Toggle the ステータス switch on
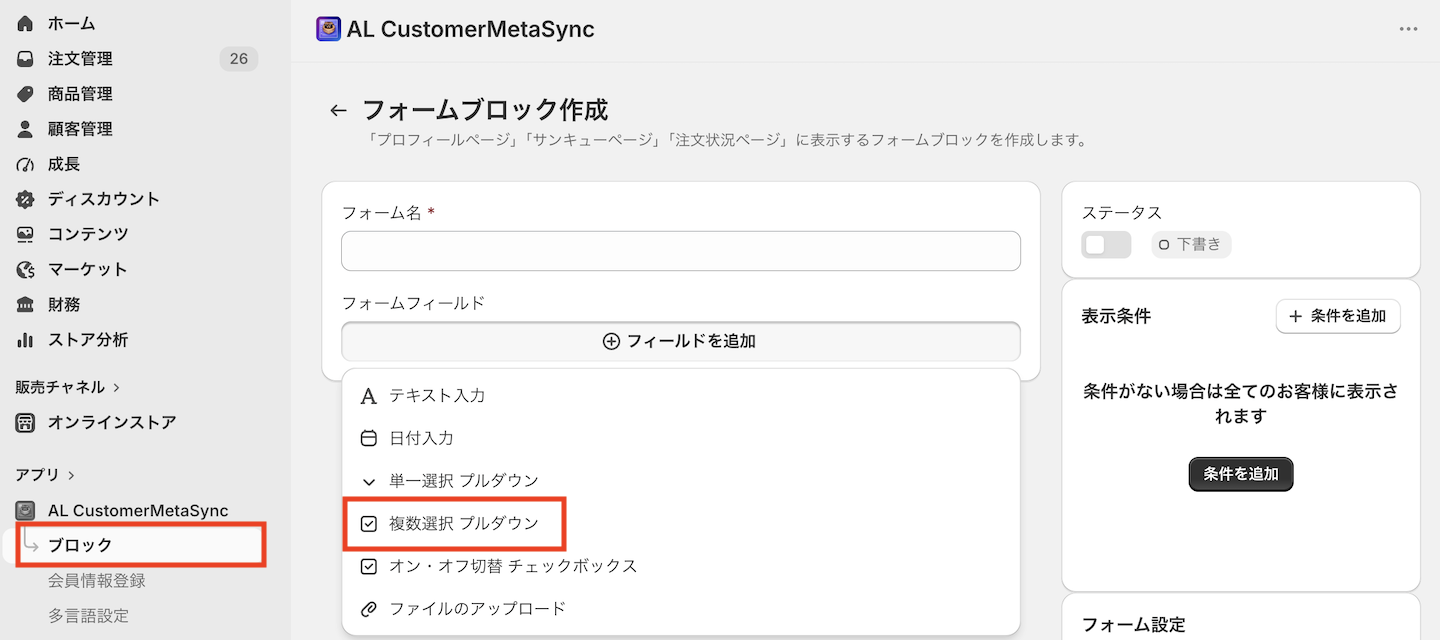This screenshot has height=640, width=1440. pyautogui.click(x=1106, y=245)
